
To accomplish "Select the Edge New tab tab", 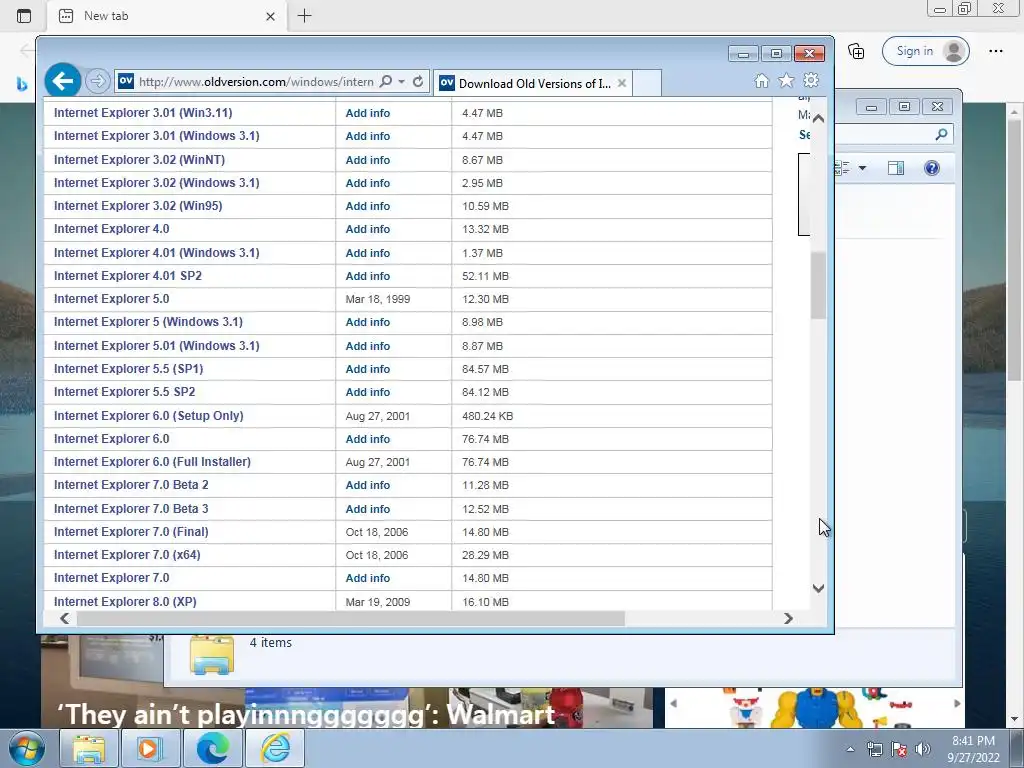I will tap(167, 16).
